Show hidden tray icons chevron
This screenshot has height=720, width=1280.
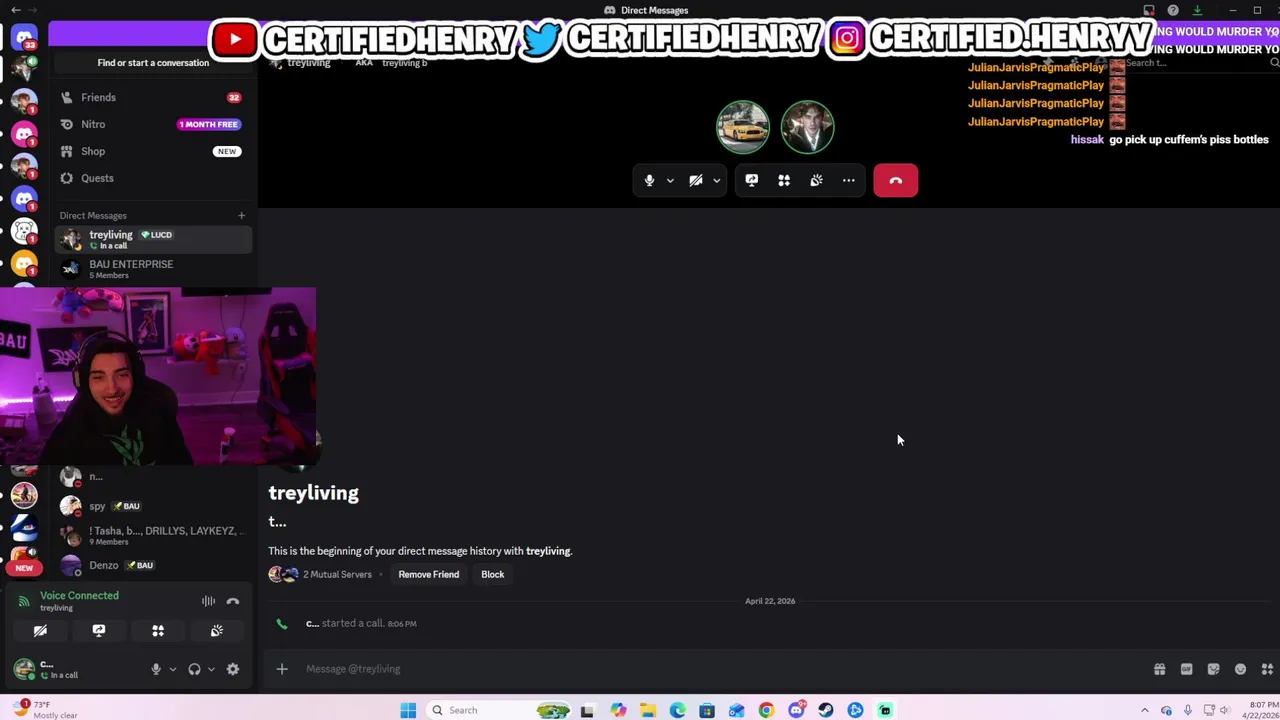pyautogui.click(x=1145, y=711)
